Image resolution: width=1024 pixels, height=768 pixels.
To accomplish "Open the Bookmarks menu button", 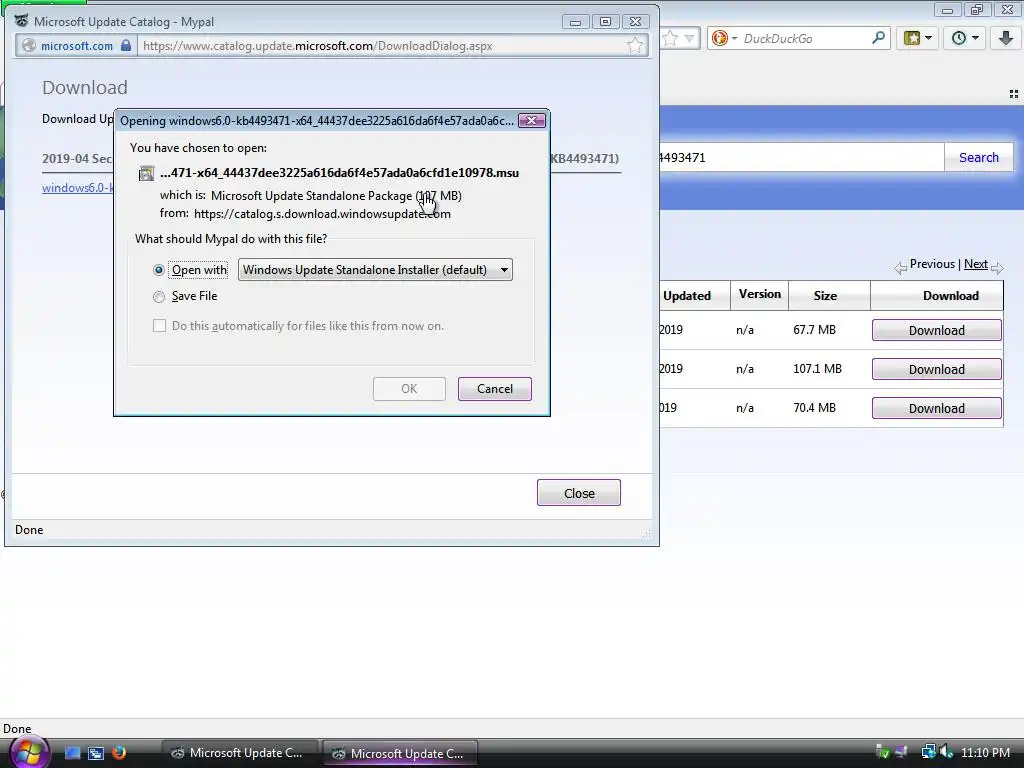I will tap(918, 38).
